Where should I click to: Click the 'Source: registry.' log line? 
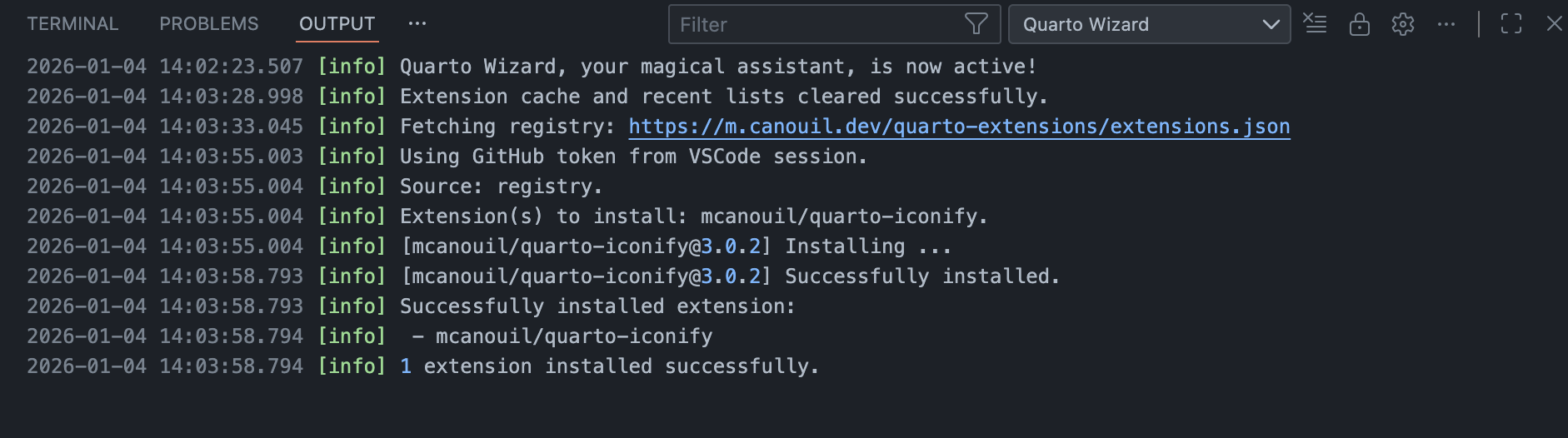coord(501,187)
